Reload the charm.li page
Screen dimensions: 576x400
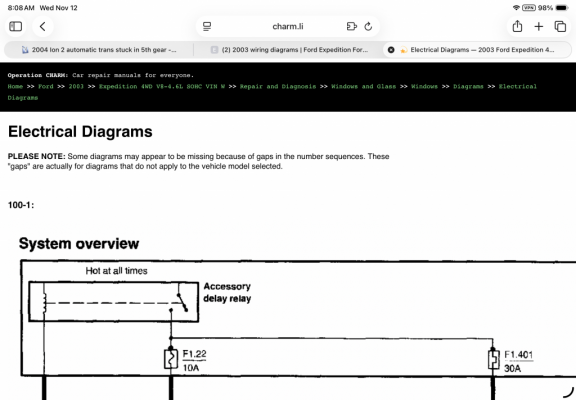[368, 26]
